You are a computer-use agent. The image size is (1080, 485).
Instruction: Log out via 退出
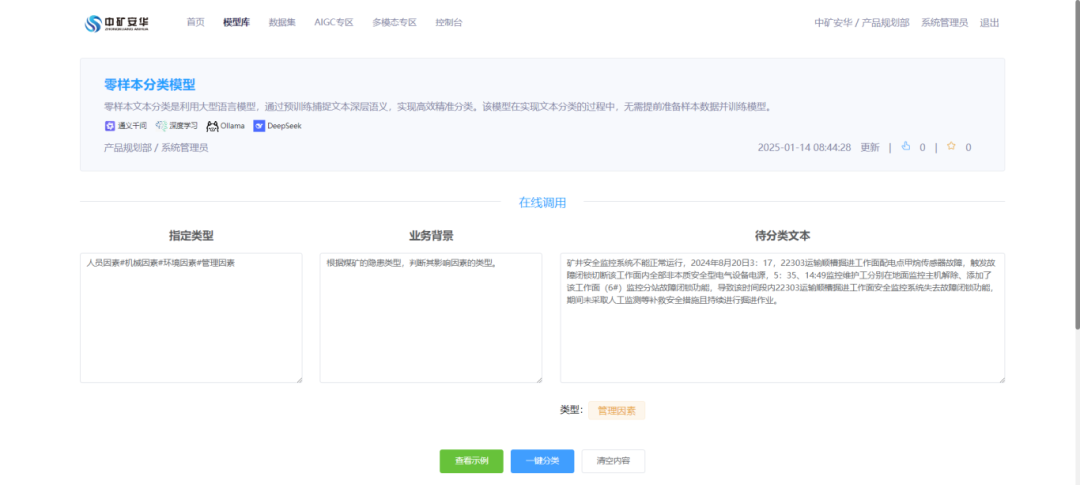[x=989, y=23]
